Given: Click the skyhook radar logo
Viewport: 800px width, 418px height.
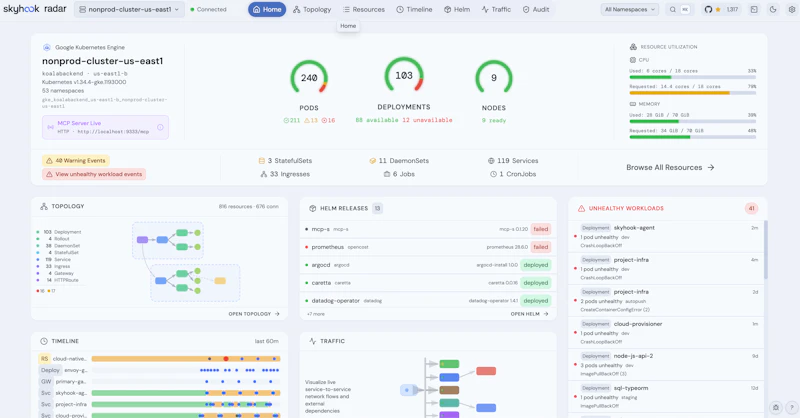Looking at the screenshot, I should tap(35, 9).
